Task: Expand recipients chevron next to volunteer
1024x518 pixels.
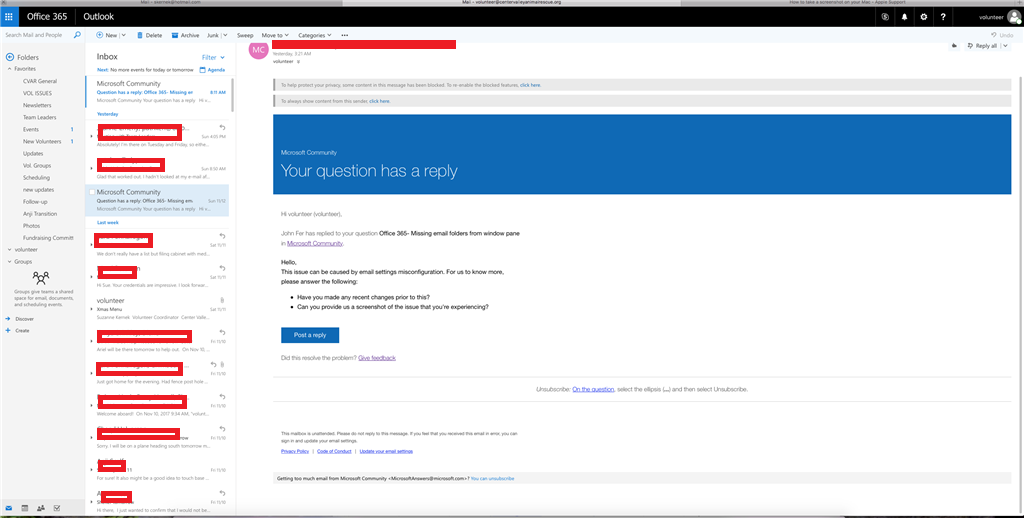Action: (x=298, y=61)
